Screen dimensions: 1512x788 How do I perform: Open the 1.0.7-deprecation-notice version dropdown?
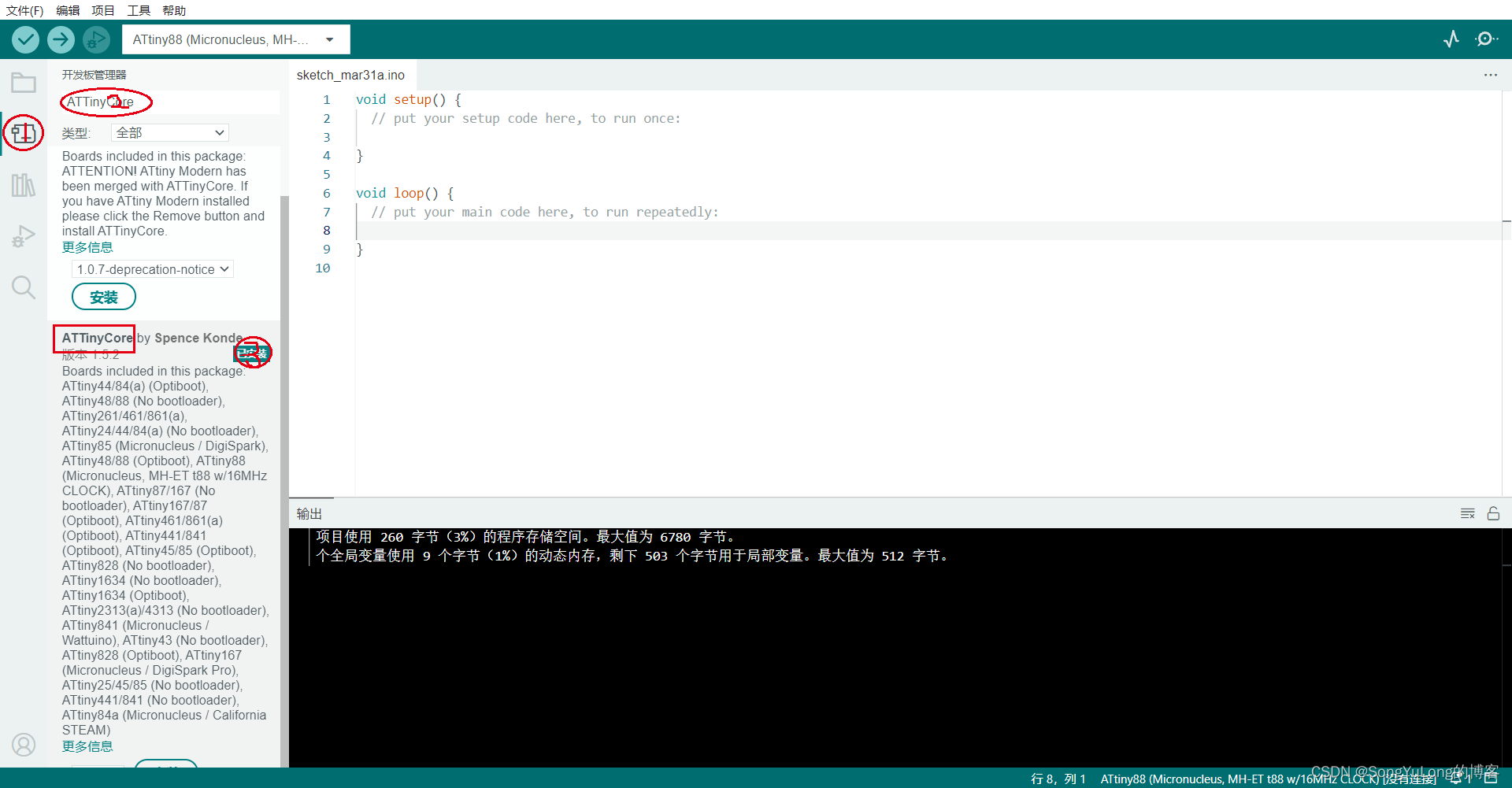(152, 268)
